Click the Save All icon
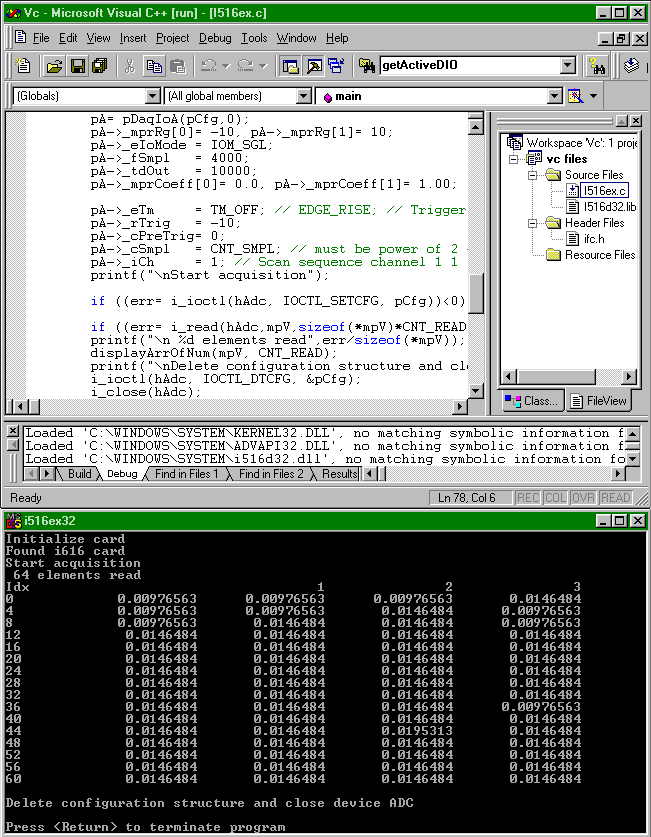The image size is (651, 837). [100, 66]
